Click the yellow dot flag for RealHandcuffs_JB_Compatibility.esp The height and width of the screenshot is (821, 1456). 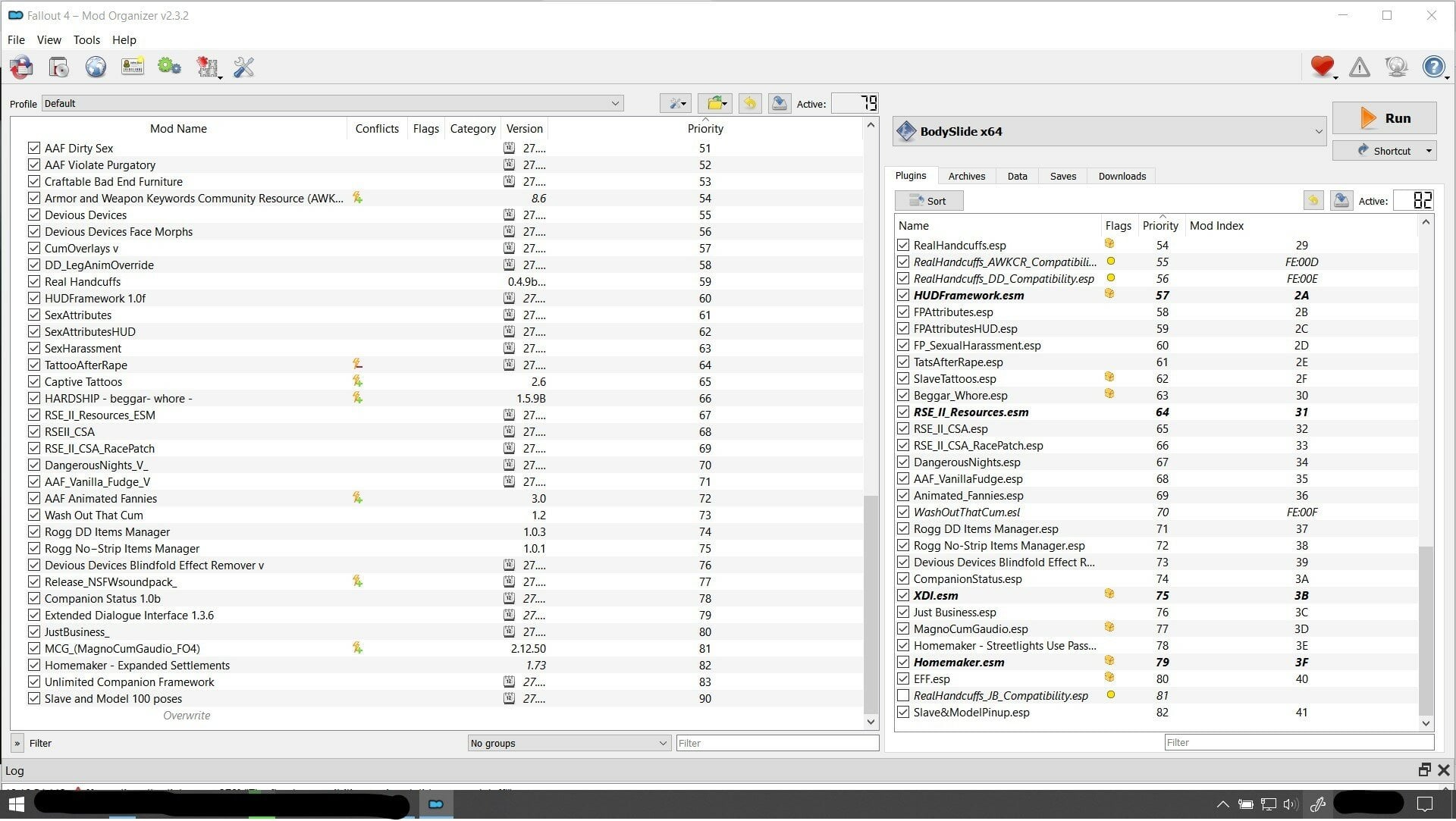tap(1111, 694)
